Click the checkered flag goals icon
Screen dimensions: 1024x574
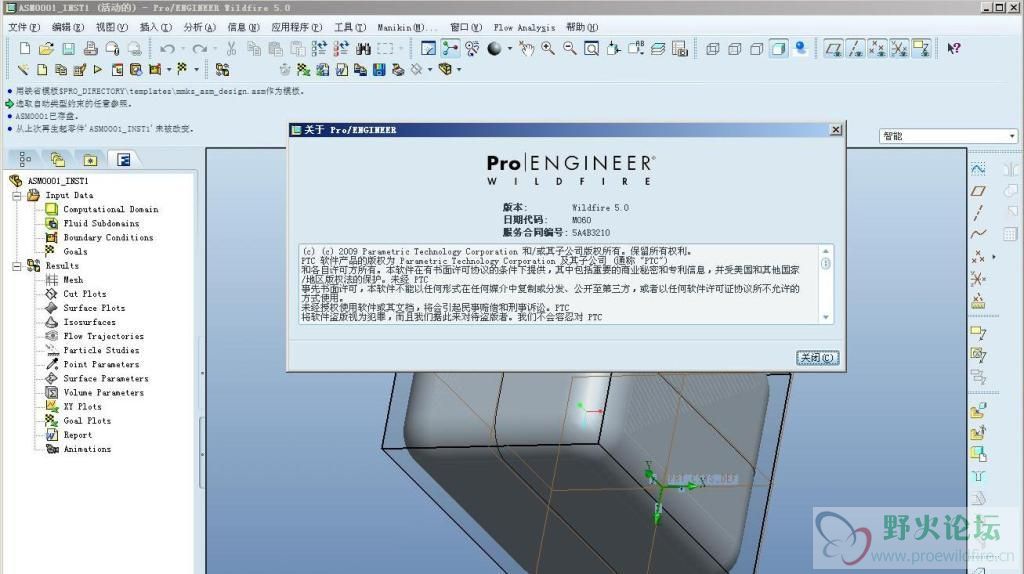pos(182,69)
